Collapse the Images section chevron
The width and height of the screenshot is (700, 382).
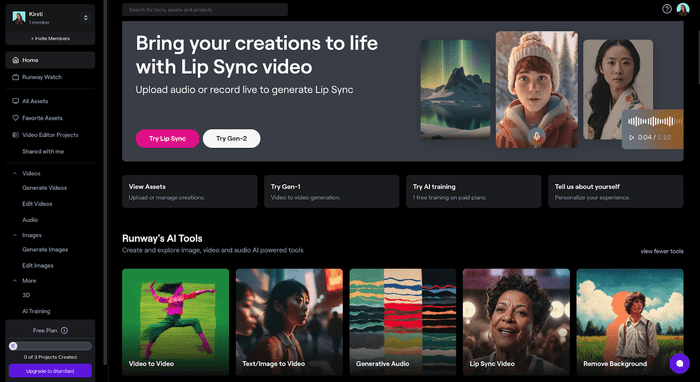[15, 235]
